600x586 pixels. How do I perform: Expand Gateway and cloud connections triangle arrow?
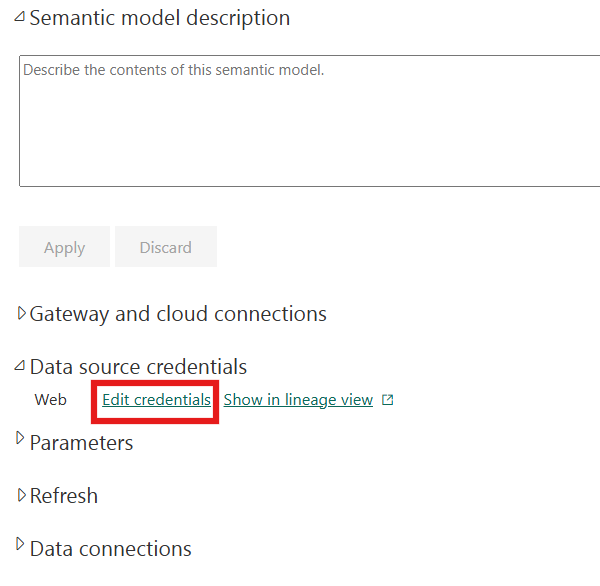click(x=22, y=313)
